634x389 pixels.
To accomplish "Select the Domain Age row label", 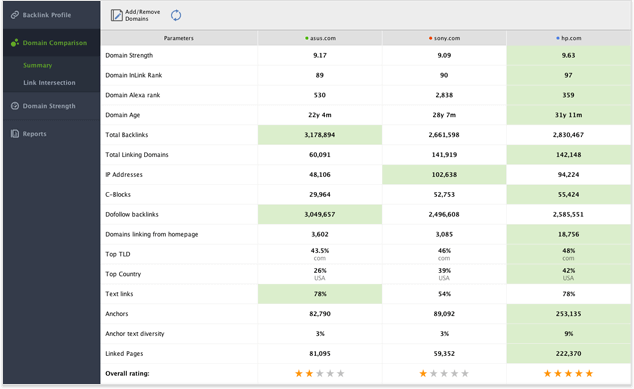I will [x=123, y=115].
